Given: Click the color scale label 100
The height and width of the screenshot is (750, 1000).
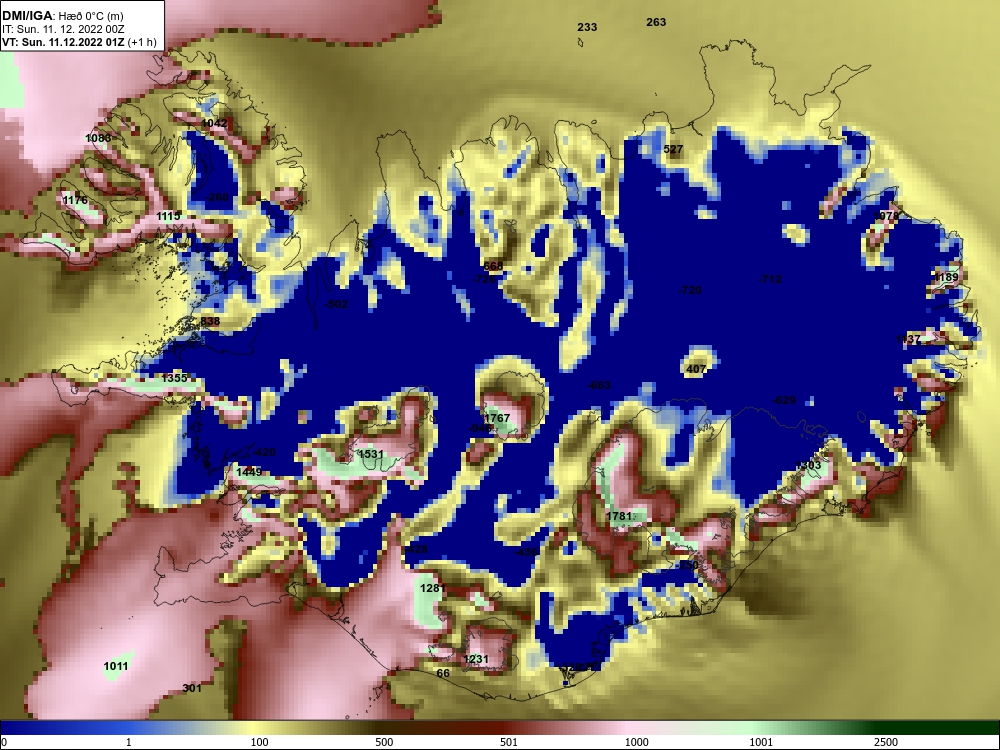Looking at the screenshot, I should pyautogui.click(x=259, y=742).
